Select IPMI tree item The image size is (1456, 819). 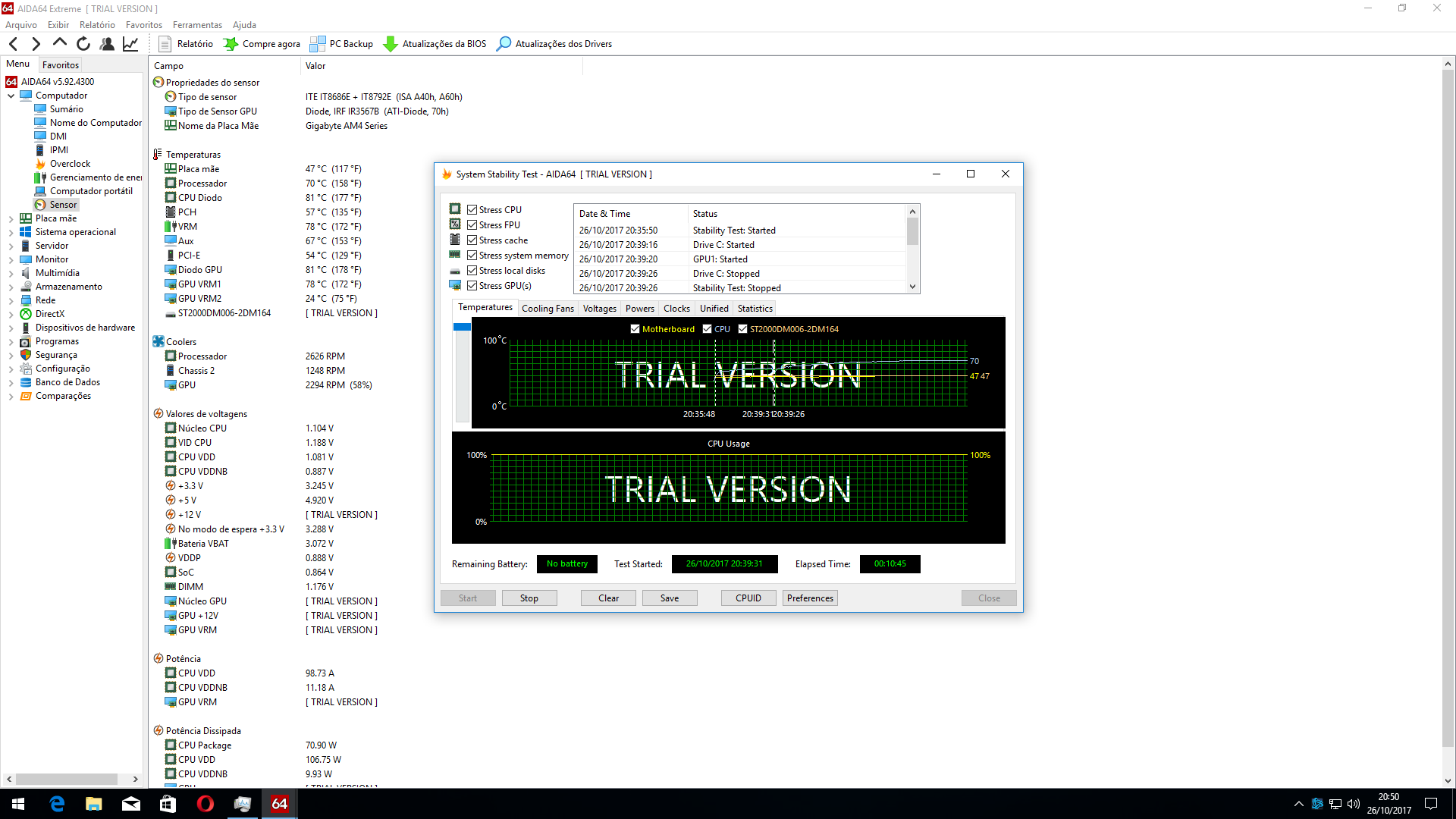click(x=59, y=150)
